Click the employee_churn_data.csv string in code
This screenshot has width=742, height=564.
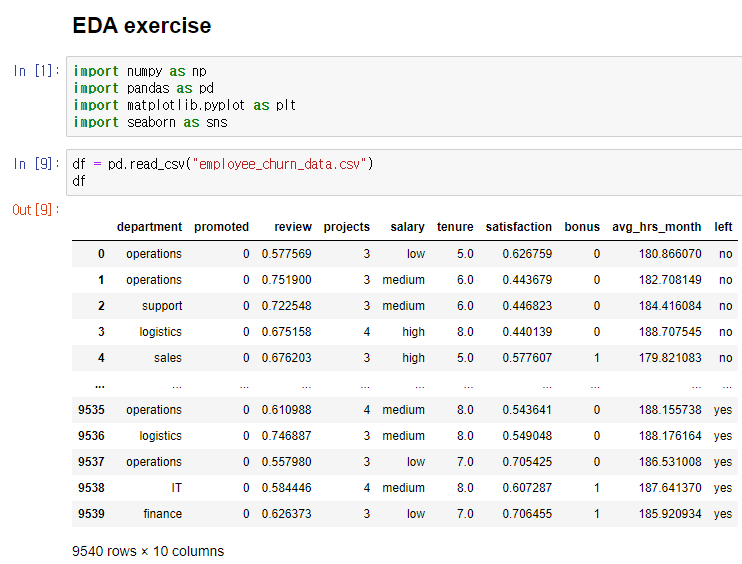(x=279, y=164)
